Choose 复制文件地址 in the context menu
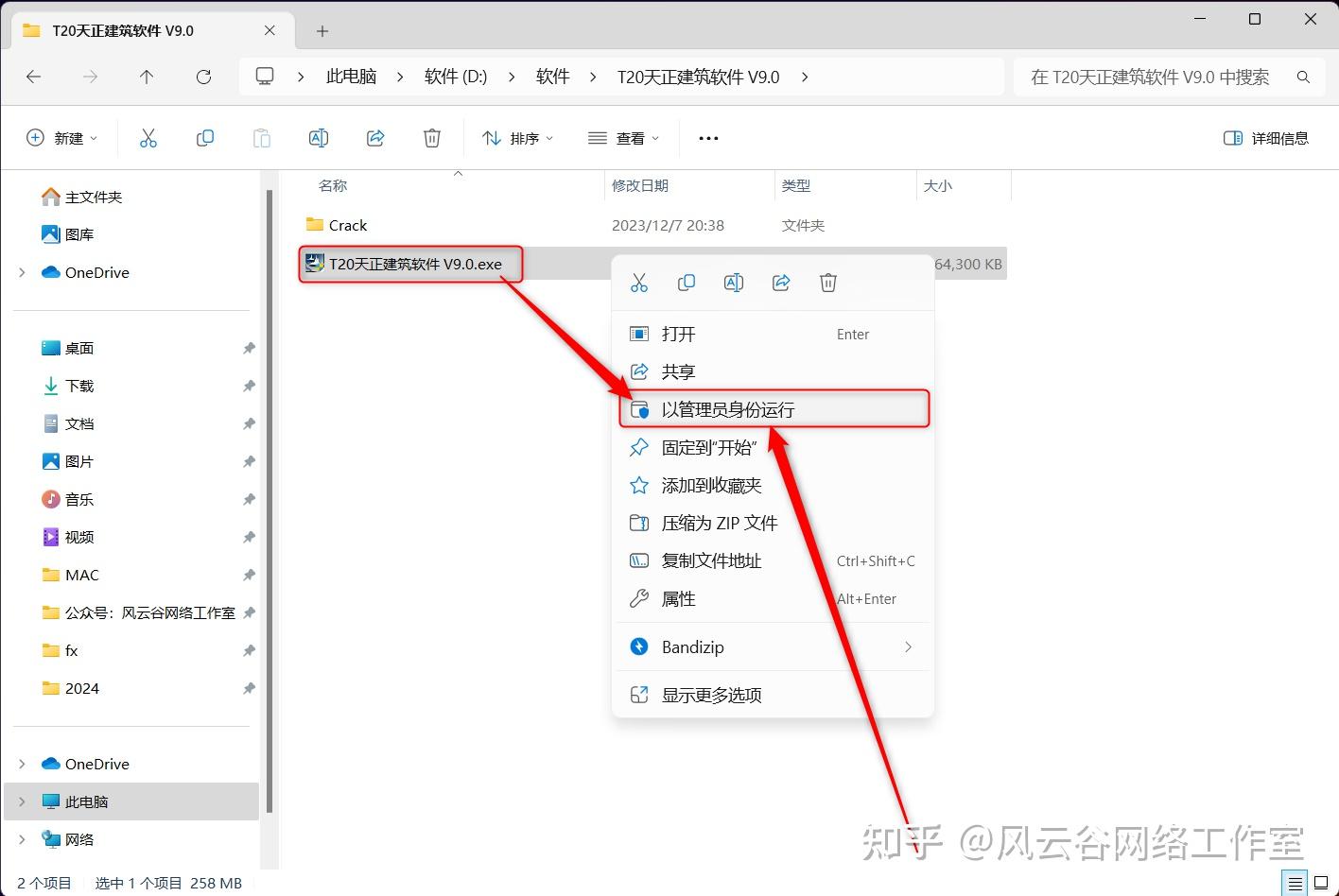This screenshot has height=896, width=1339. 774,560
